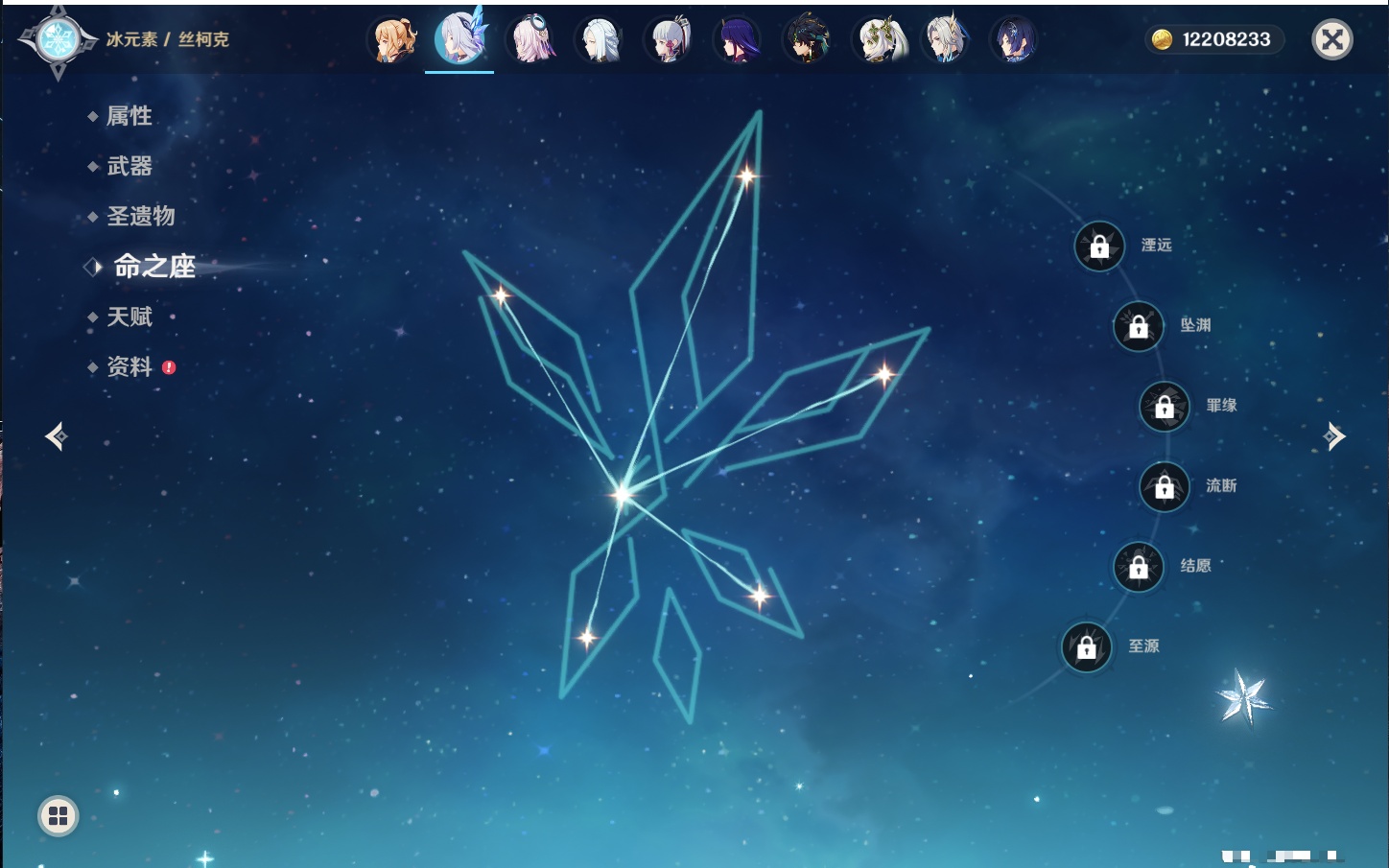Select the 命之座 constellation page

click(x=153, y=266)
